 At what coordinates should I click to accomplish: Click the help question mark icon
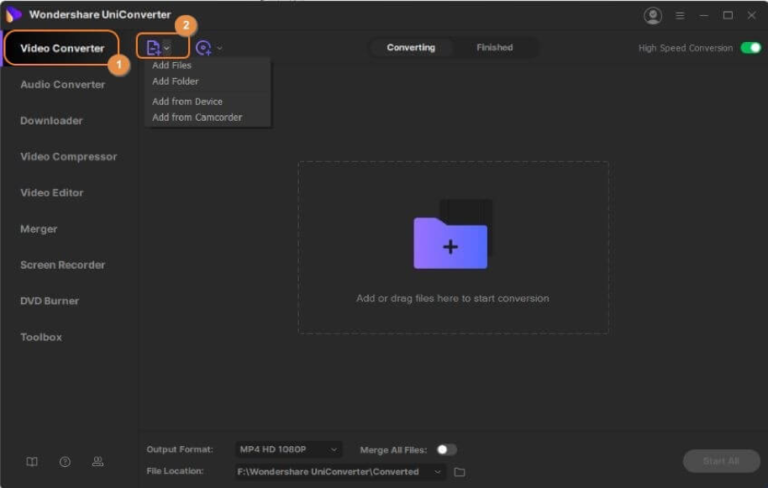65,462
